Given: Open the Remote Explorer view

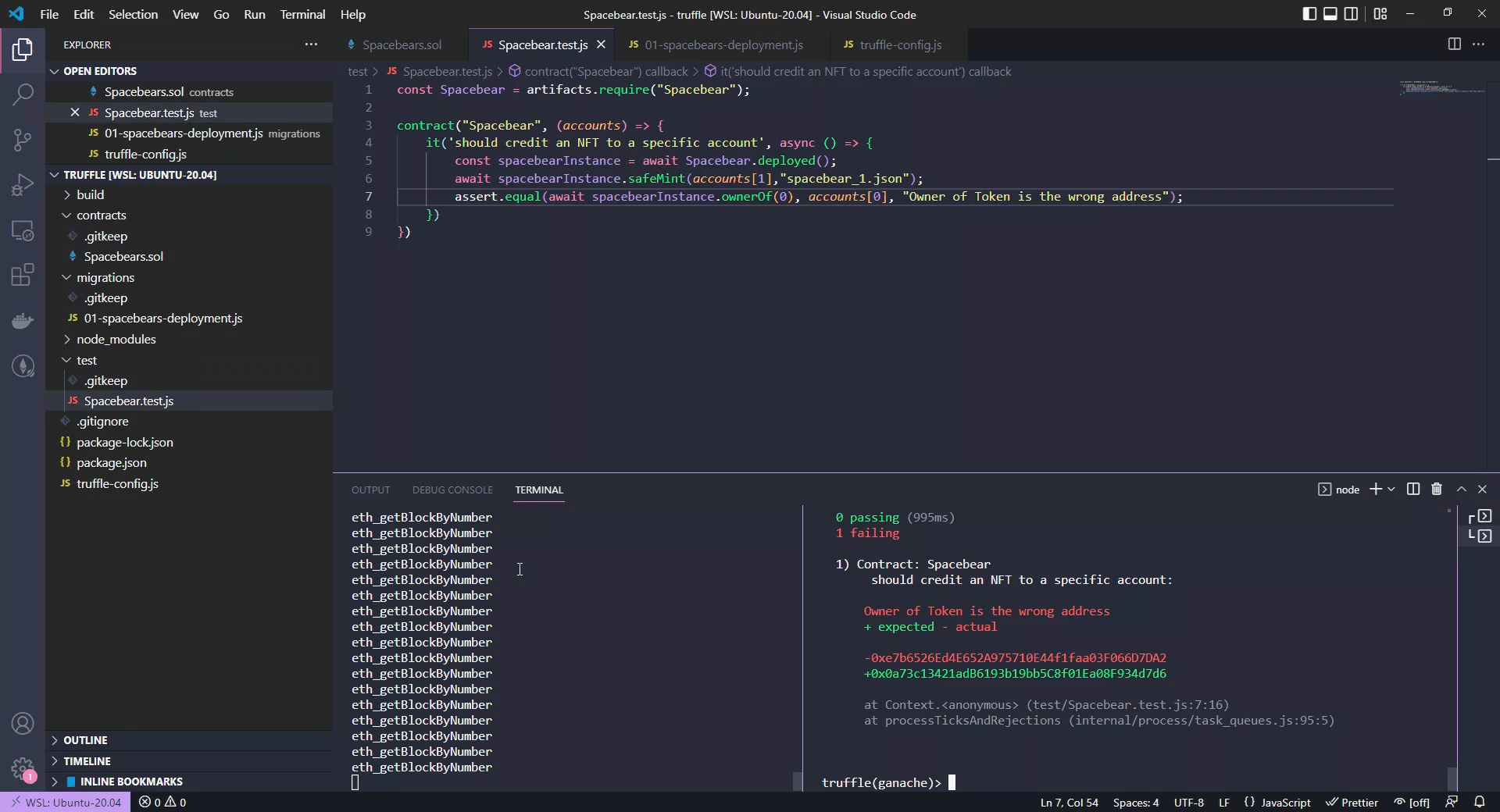Looking at the screenshot, I should coord(23,230).
